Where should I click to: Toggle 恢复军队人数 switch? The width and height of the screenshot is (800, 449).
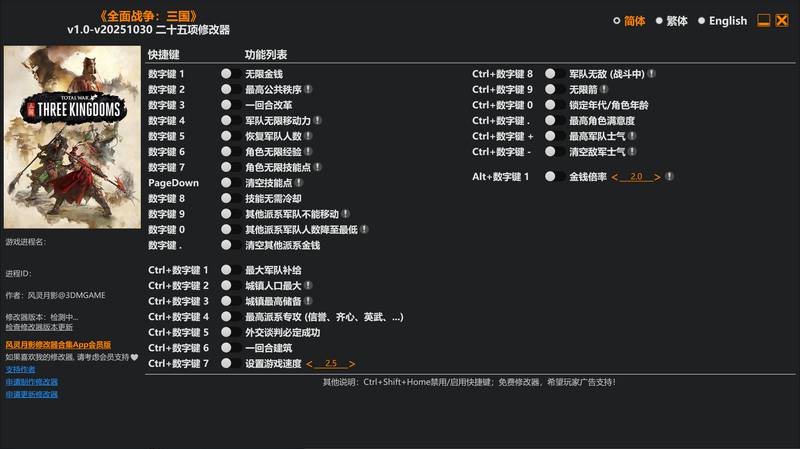231,136
